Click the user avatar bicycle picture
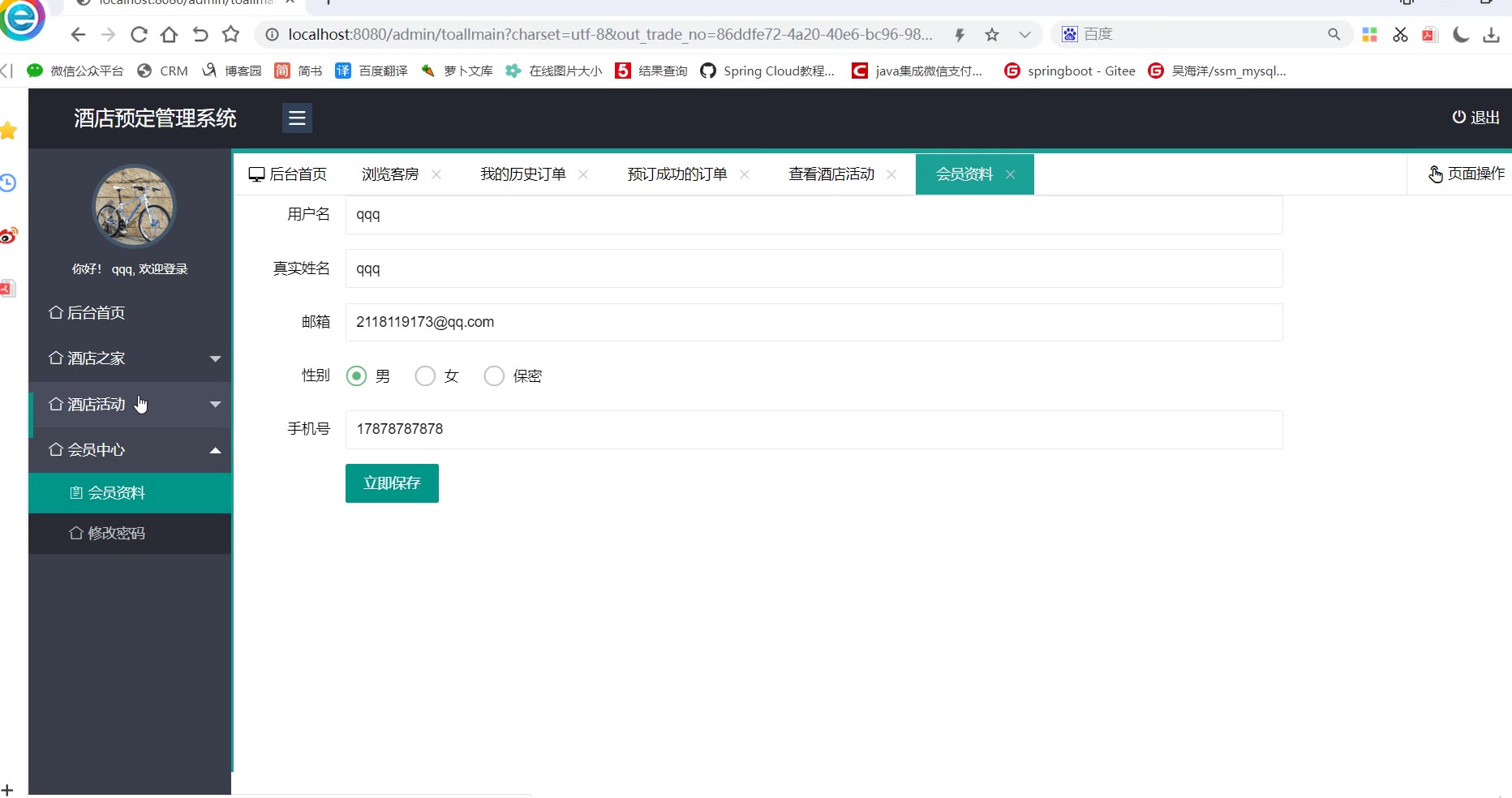1512x798 pixels. tap(134, 206)
